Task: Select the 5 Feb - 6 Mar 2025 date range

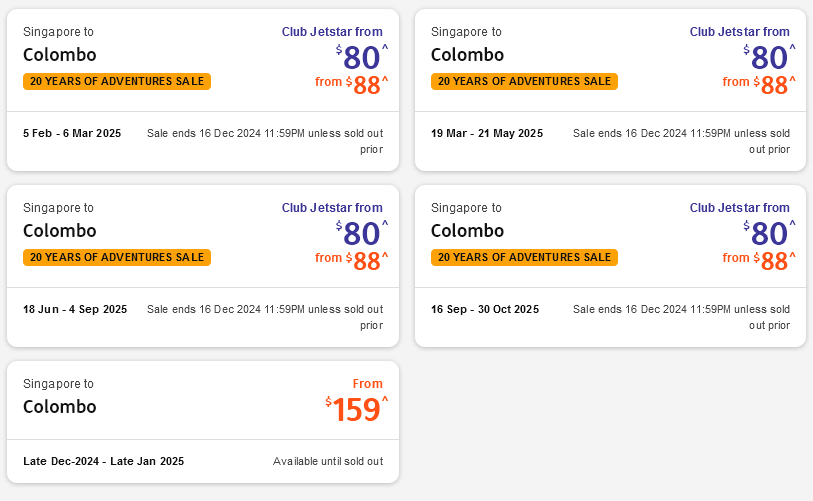Action: (72, 134)
